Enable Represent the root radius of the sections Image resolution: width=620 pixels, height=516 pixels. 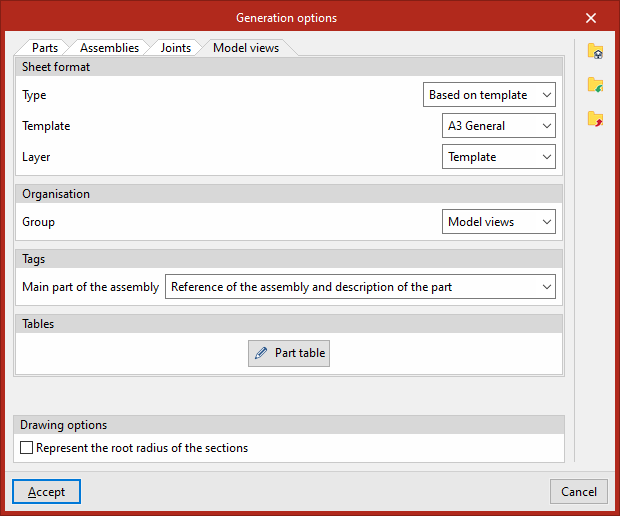[x=26, y=448]
